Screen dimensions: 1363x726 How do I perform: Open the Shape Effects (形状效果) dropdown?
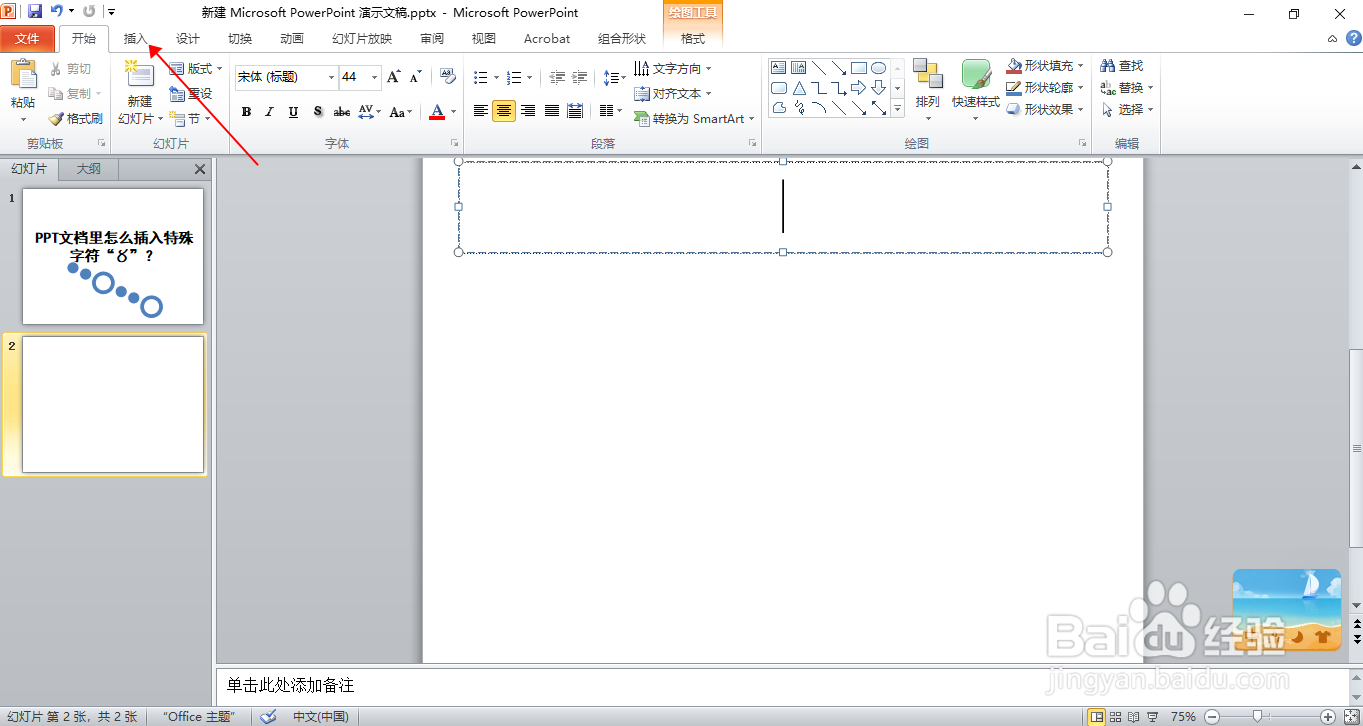point(1045,110)
